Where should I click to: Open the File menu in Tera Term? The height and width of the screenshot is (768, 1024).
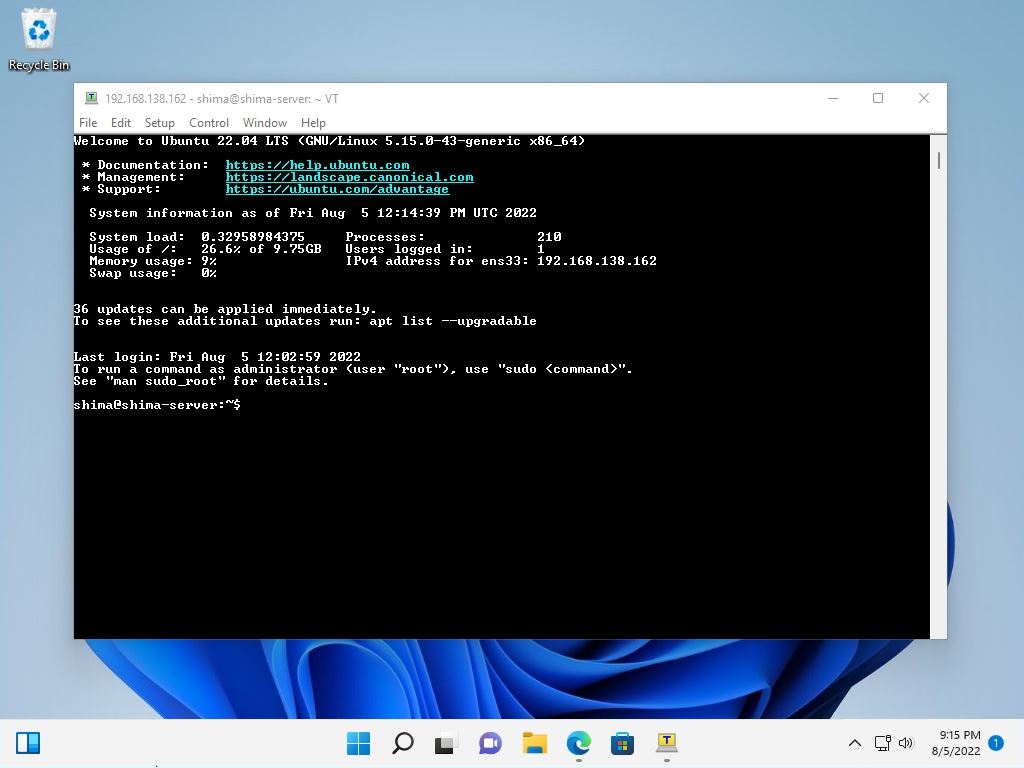(x=88, y=123)
